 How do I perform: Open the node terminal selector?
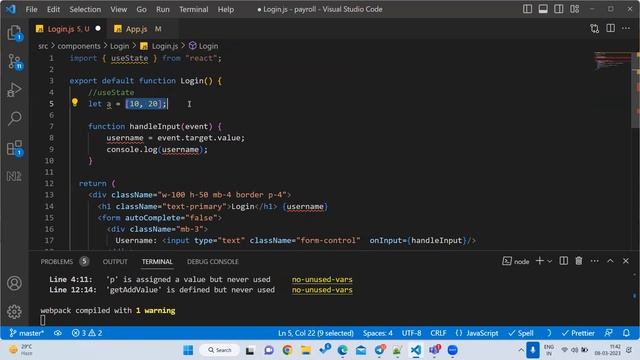coord(516,261)
